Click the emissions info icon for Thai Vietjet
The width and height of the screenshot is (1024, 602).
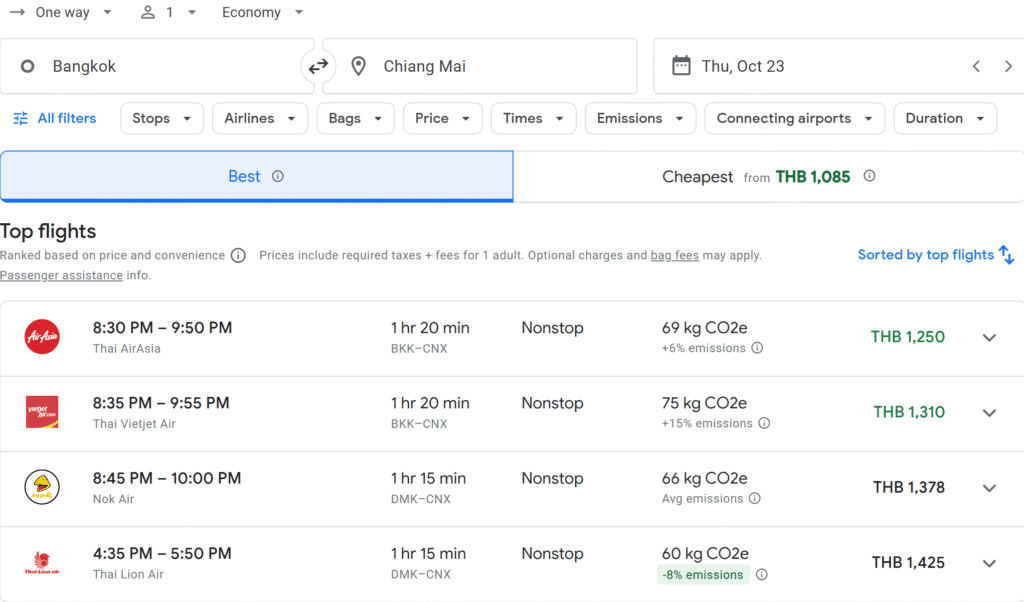point(764,423)
